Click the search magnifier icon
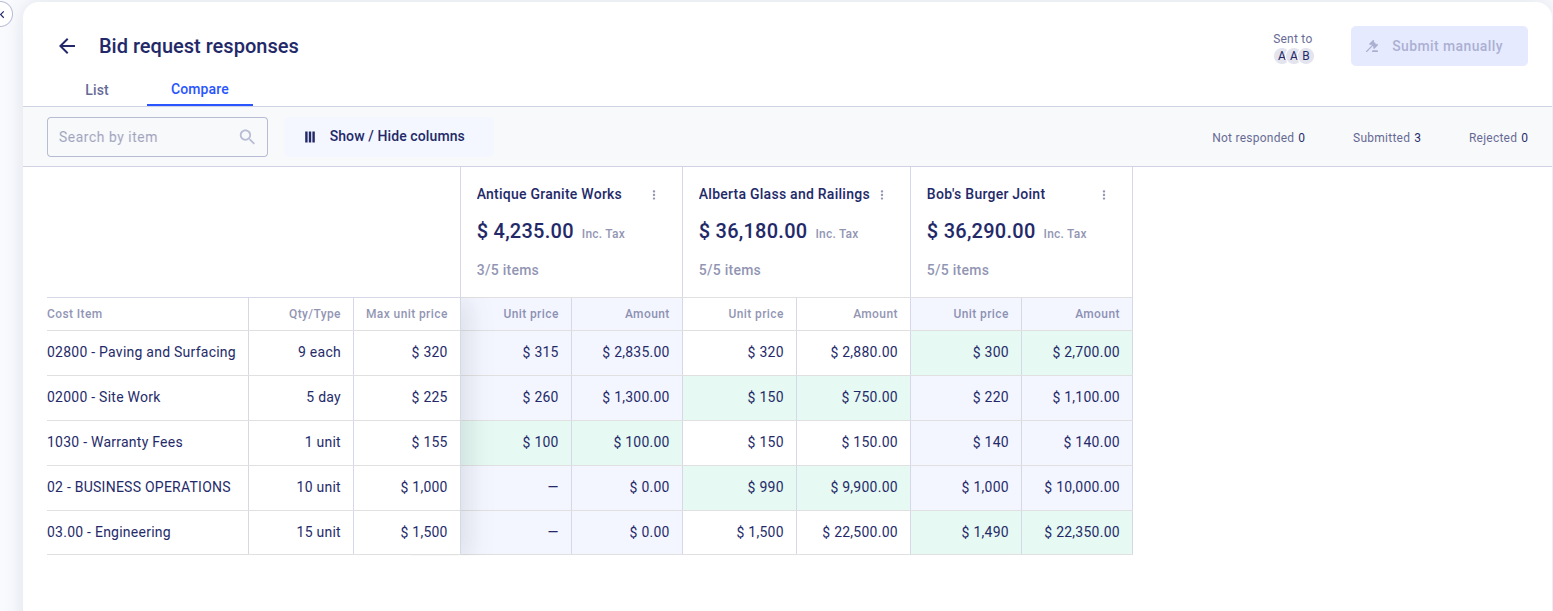Viewport: 1553px width, 611px height. point(247,137)
